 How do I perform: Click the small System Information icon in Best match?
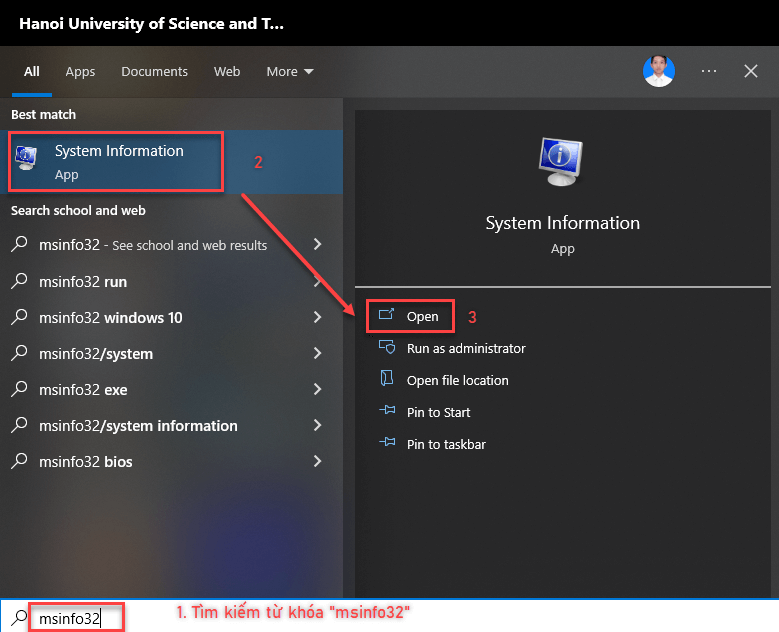(x=26, y=158)
